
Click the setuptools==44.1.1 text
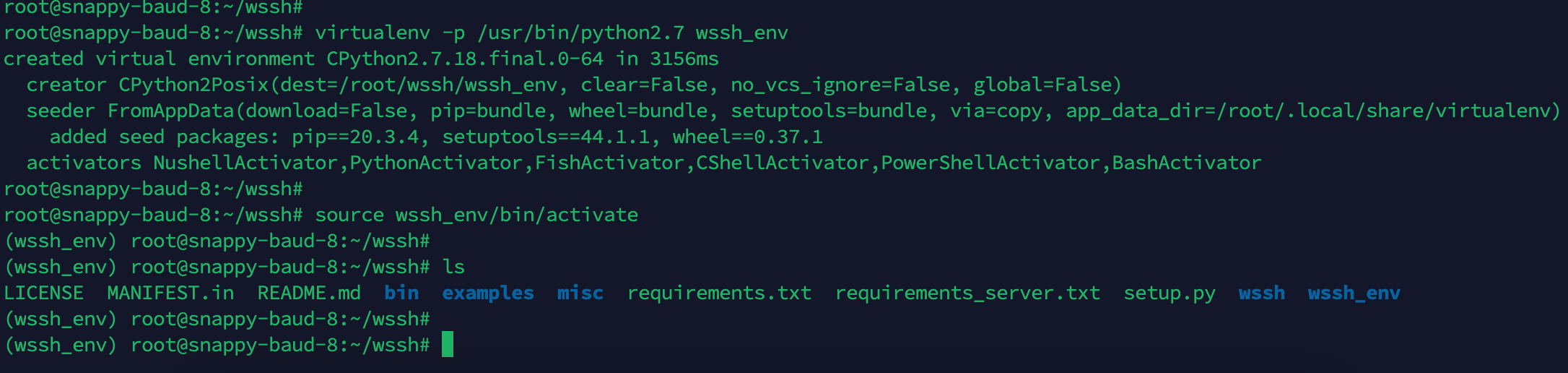click(546, 137)
